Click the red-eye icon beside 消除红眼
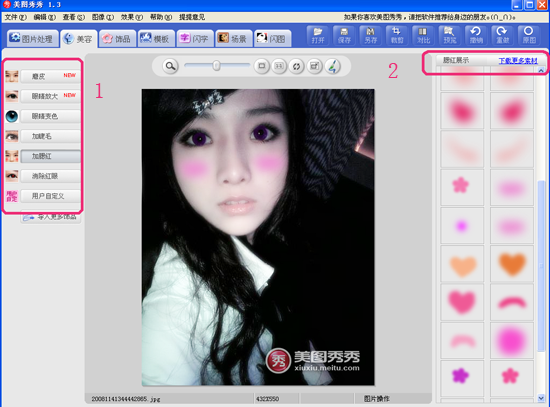This screenshot has height=407, width=550. coord(12,176)
